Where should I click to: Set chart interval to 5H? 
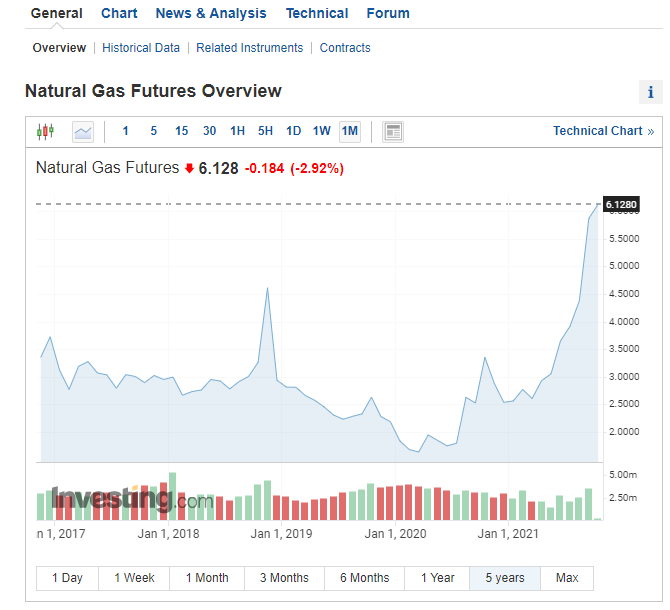pos(265,131)
